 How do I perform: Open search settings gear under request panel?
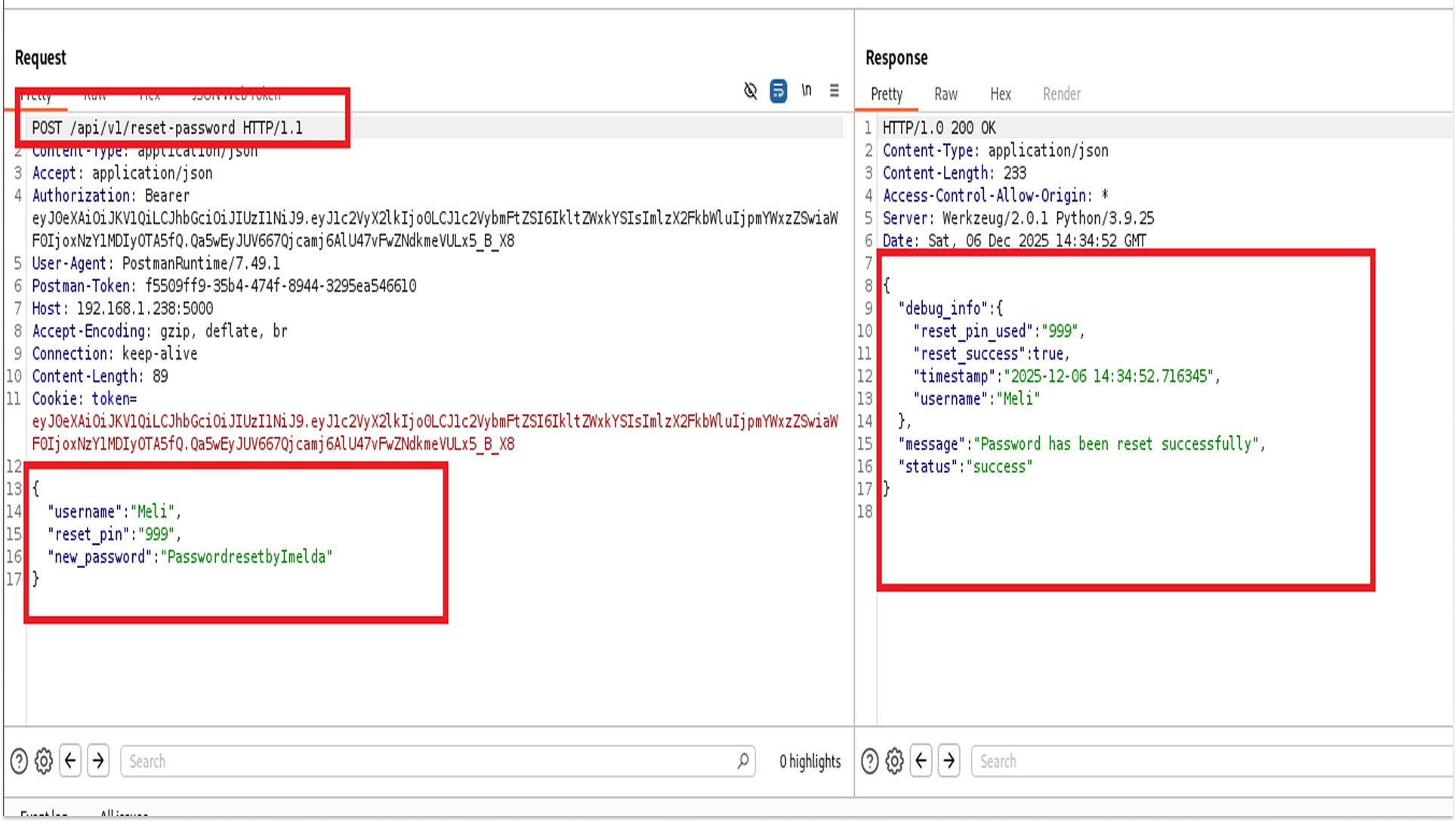click(x=44, y=761)
